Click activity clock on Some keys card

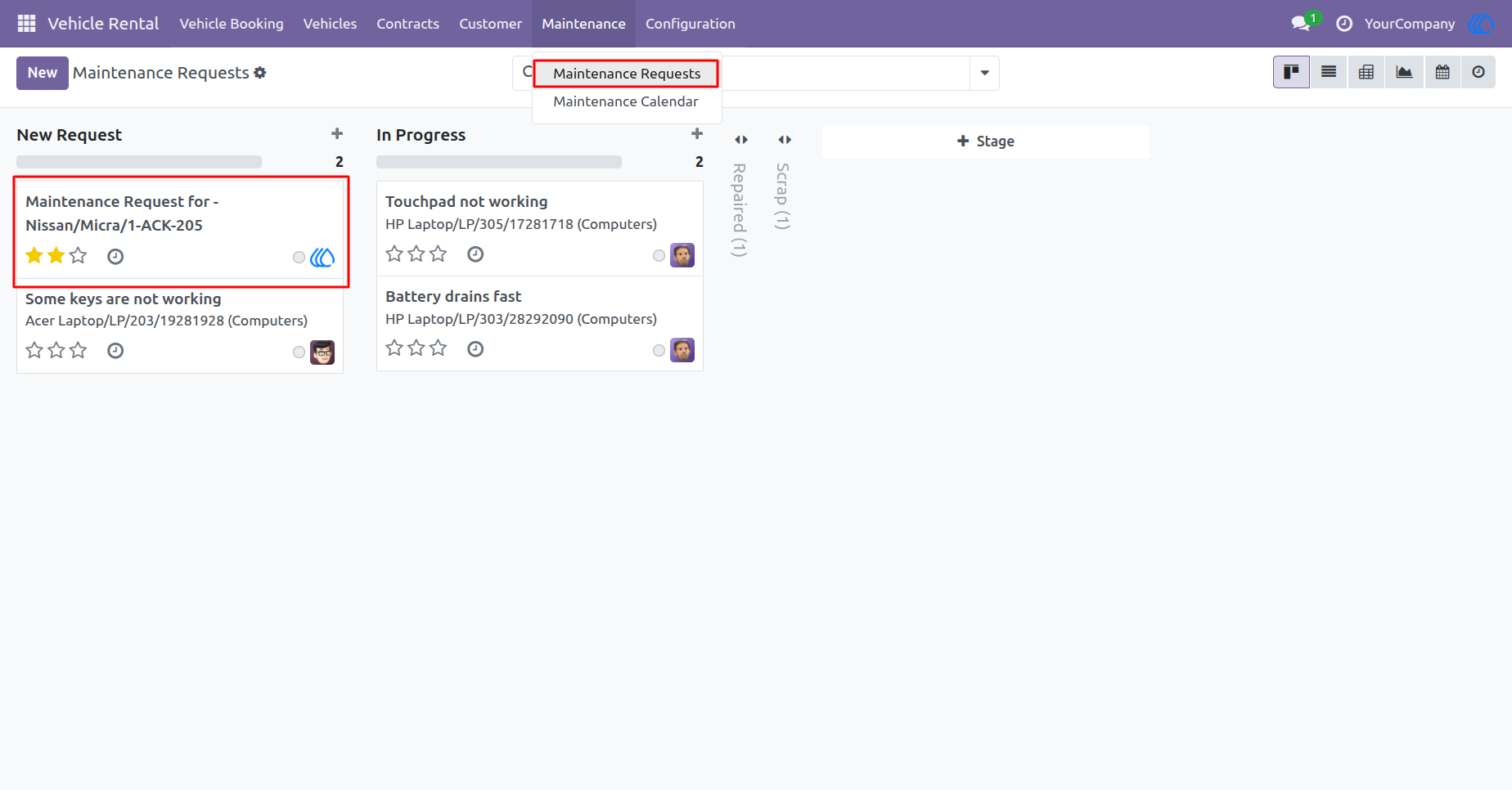click(115, 351)
